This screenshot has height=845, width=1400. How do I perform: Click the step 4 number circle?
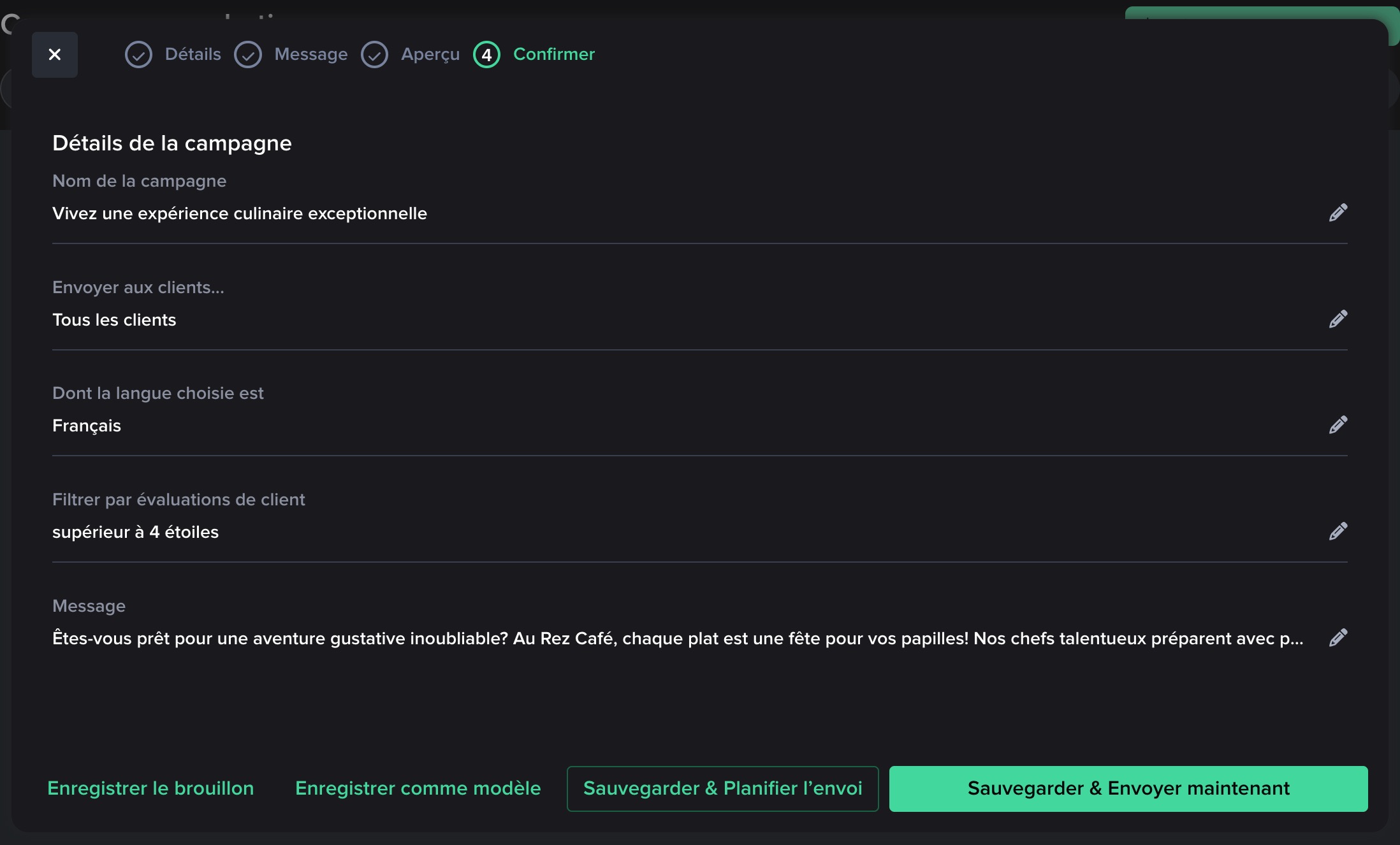click(x=486, y=55)
